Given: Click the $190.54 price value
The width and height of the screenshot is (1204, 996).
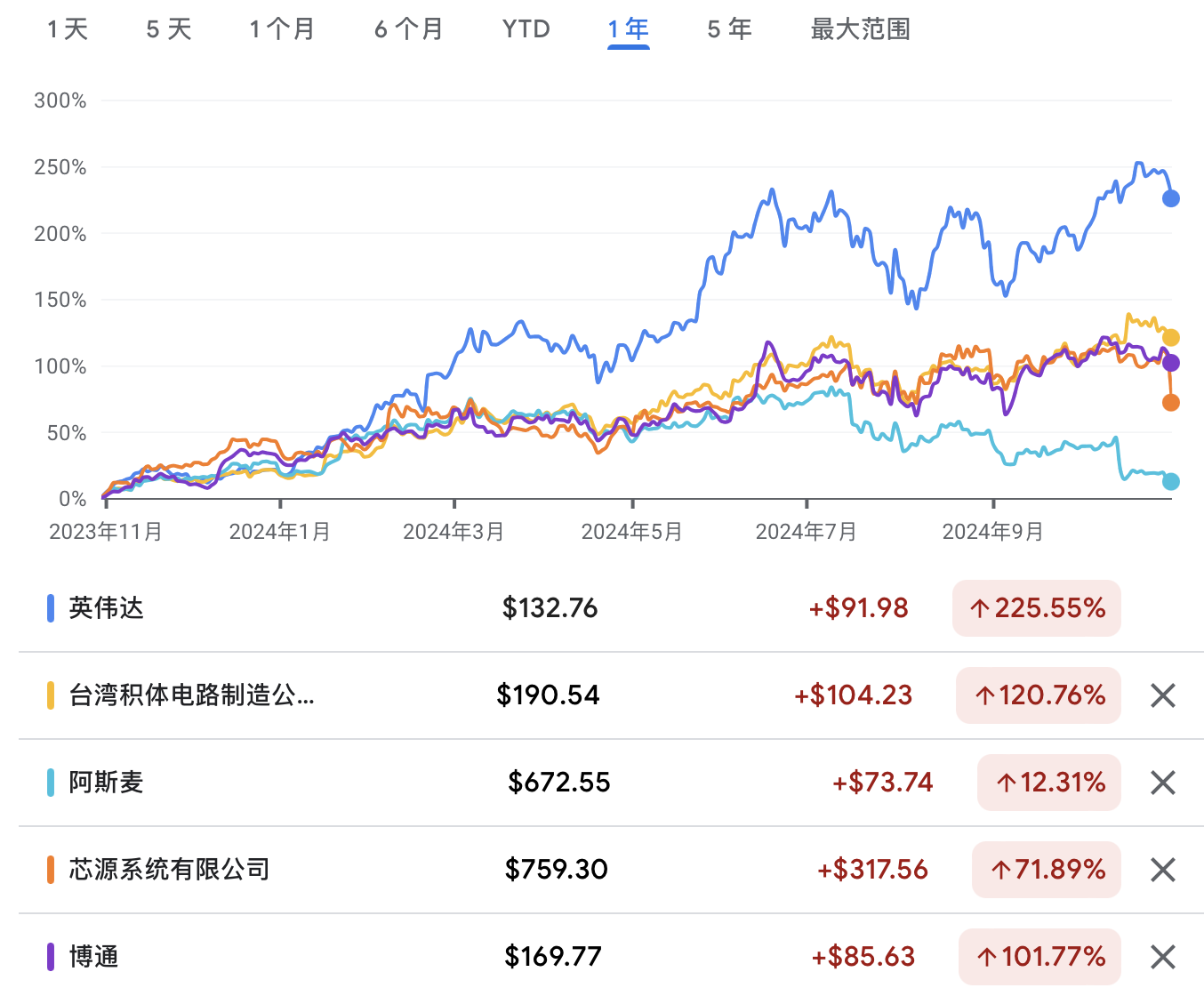Looking at the screenshot, I should click(x=549, y=695).
